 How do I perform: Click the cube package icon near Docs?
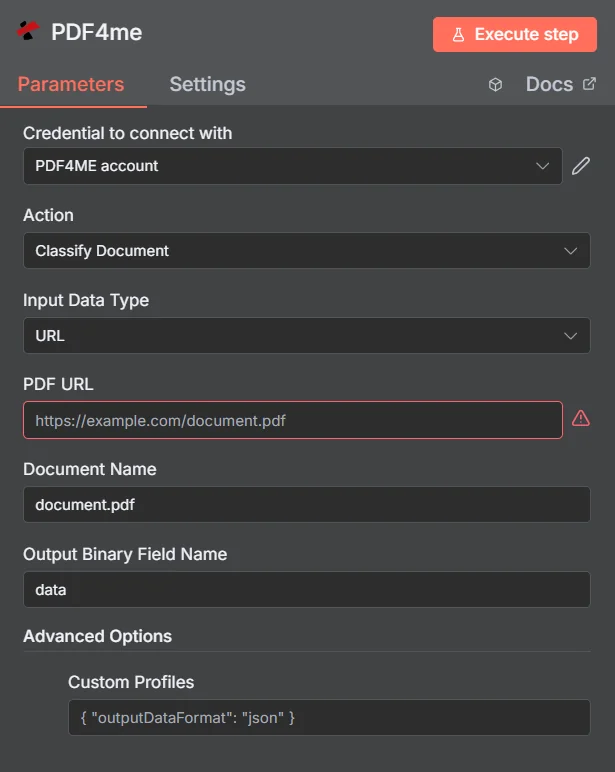pos(495,85)
